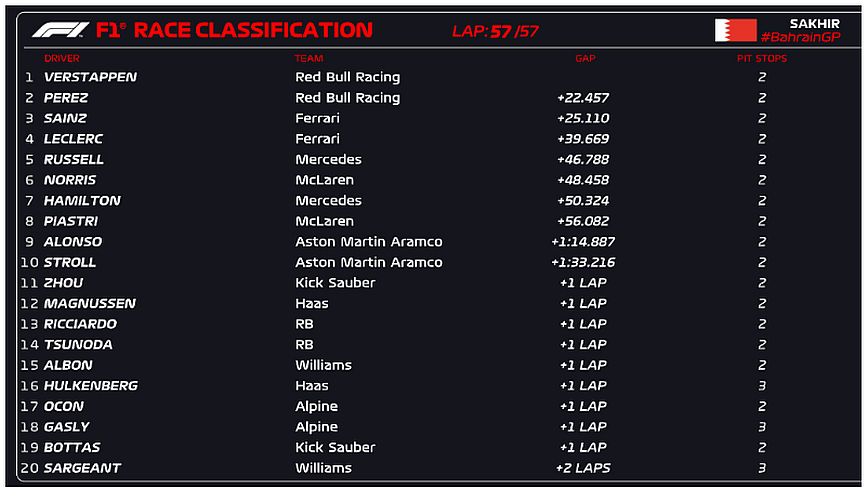Viewport: 868px width, 501px height.
Task: Click McLaren team name beside NORRIS
Action: point(324,180)
